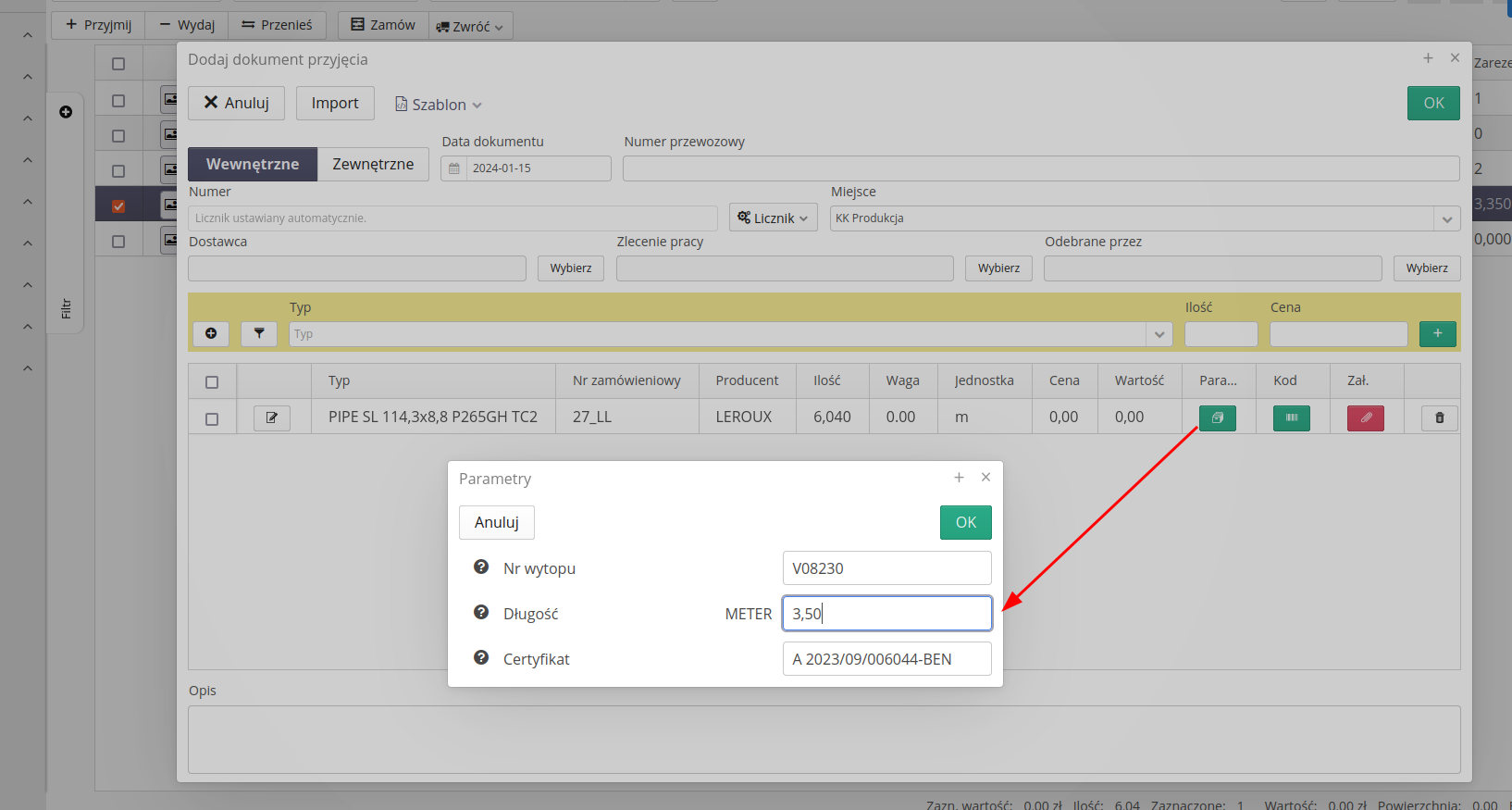
Task: Click the filter funnel icon in the yellow bar
Action: (259, 333)
